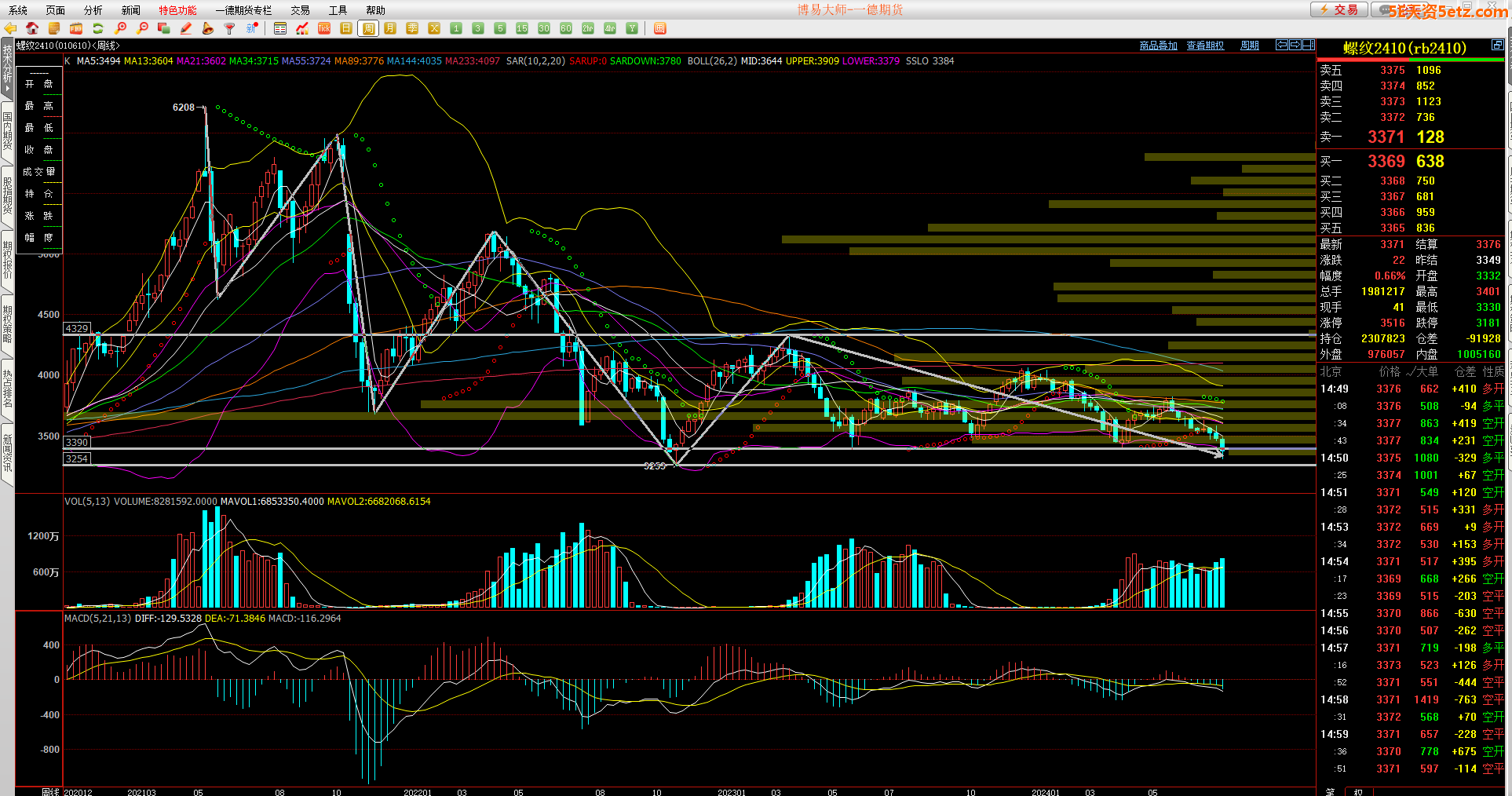
Task: Restore the quote panel with window icon
Action: (1497, 46)
